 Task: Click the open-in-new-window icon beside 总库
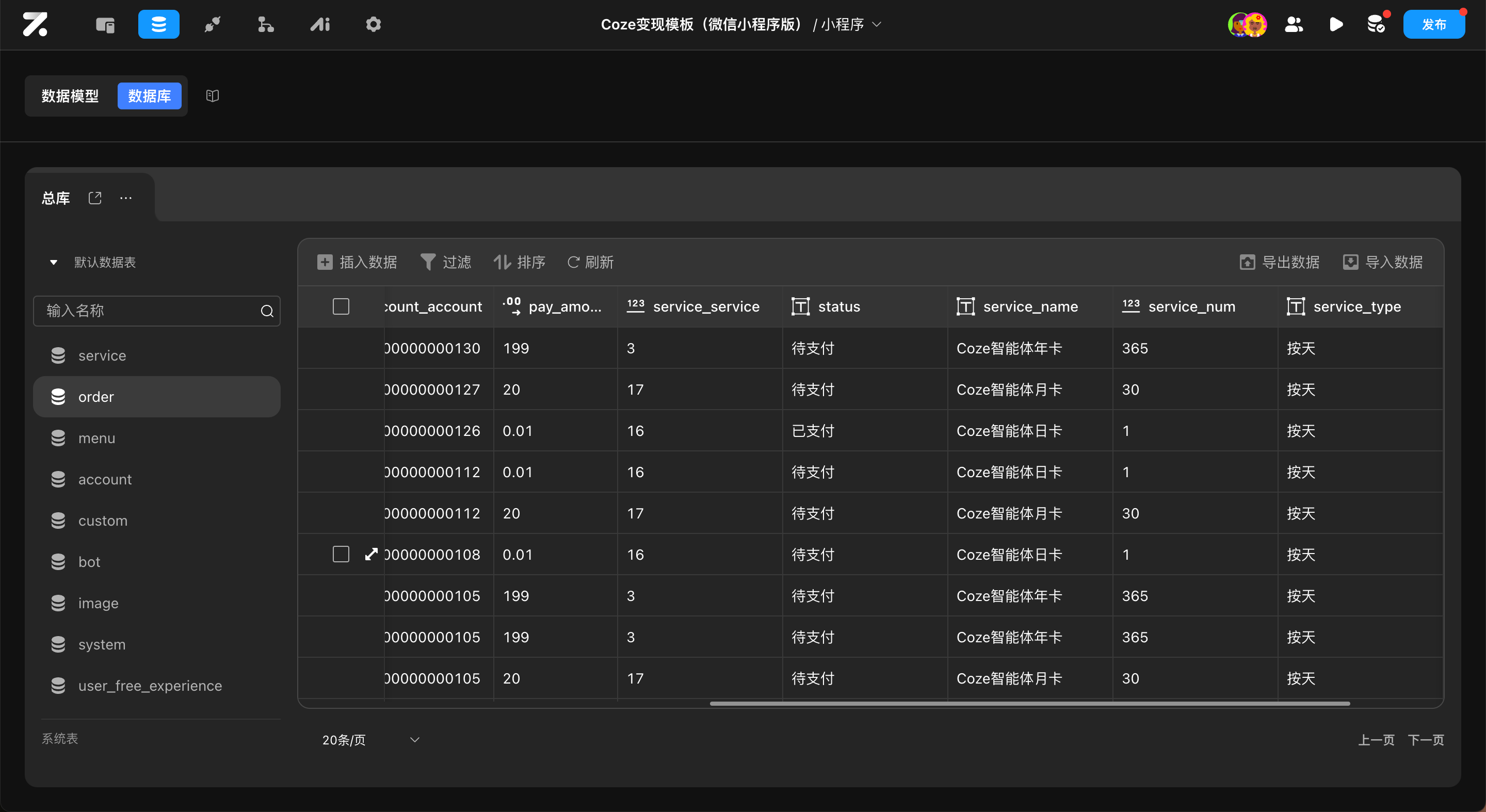(95, 198)
